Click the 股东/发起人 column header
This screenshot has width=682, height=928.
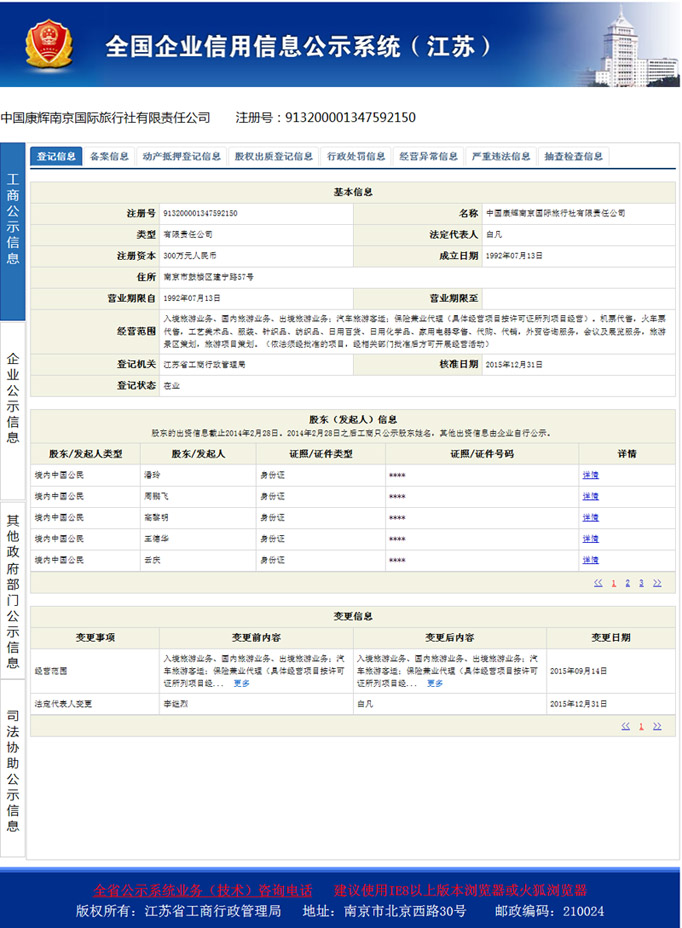tap(198, 454)
